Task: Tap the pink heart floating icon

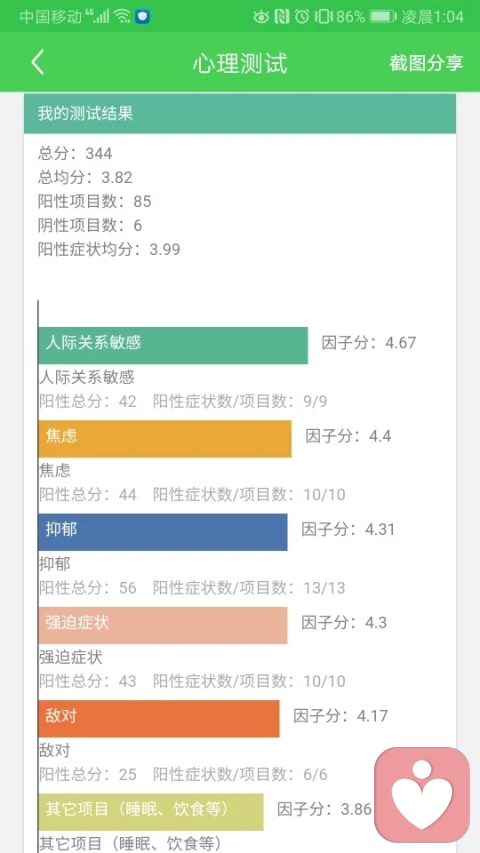Action: pos(422,795)
